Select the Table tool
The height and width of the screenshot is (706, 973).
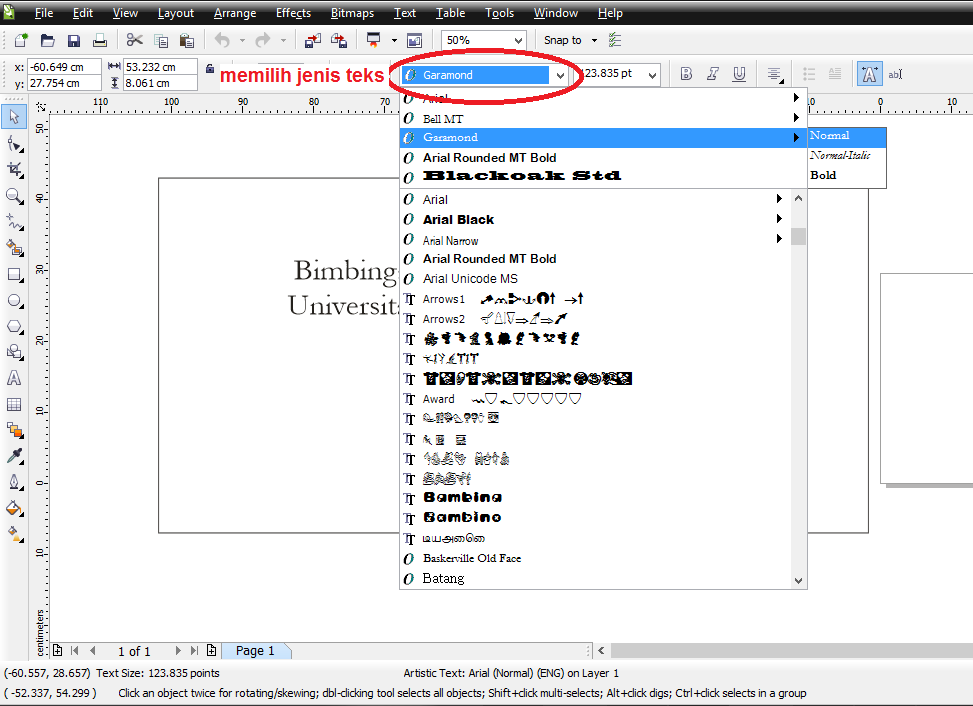click(x=14, y=405)
